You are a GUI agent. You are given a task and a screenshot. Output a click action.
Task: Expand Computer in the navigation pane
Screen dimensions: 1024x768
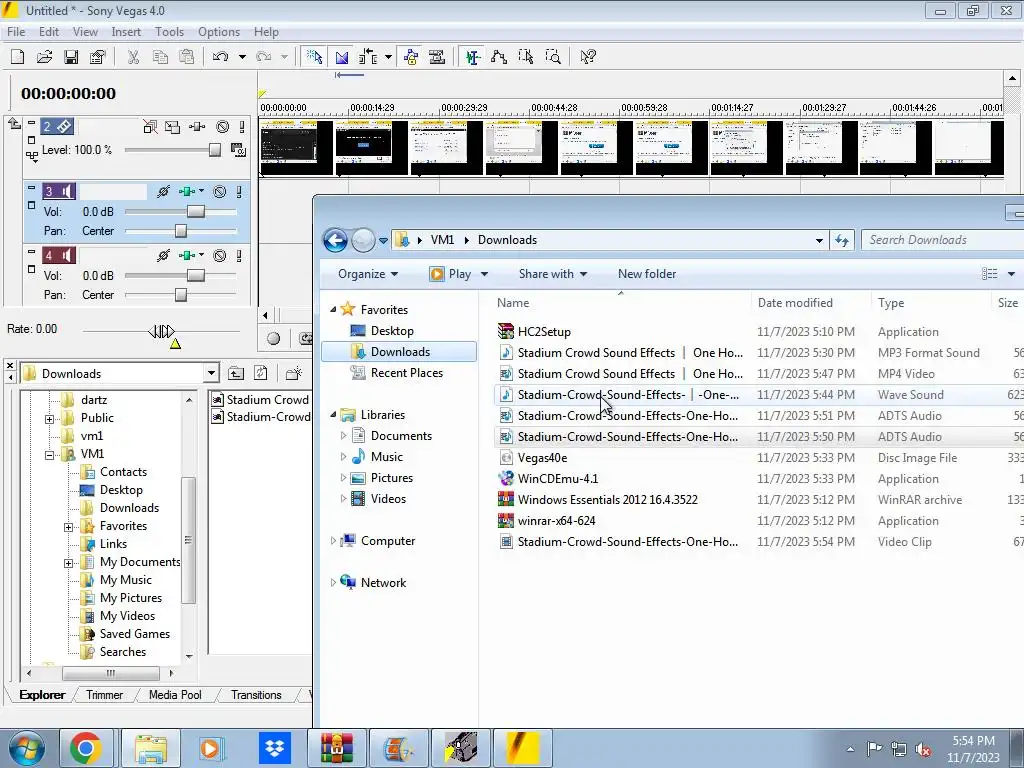click(333, 541)
